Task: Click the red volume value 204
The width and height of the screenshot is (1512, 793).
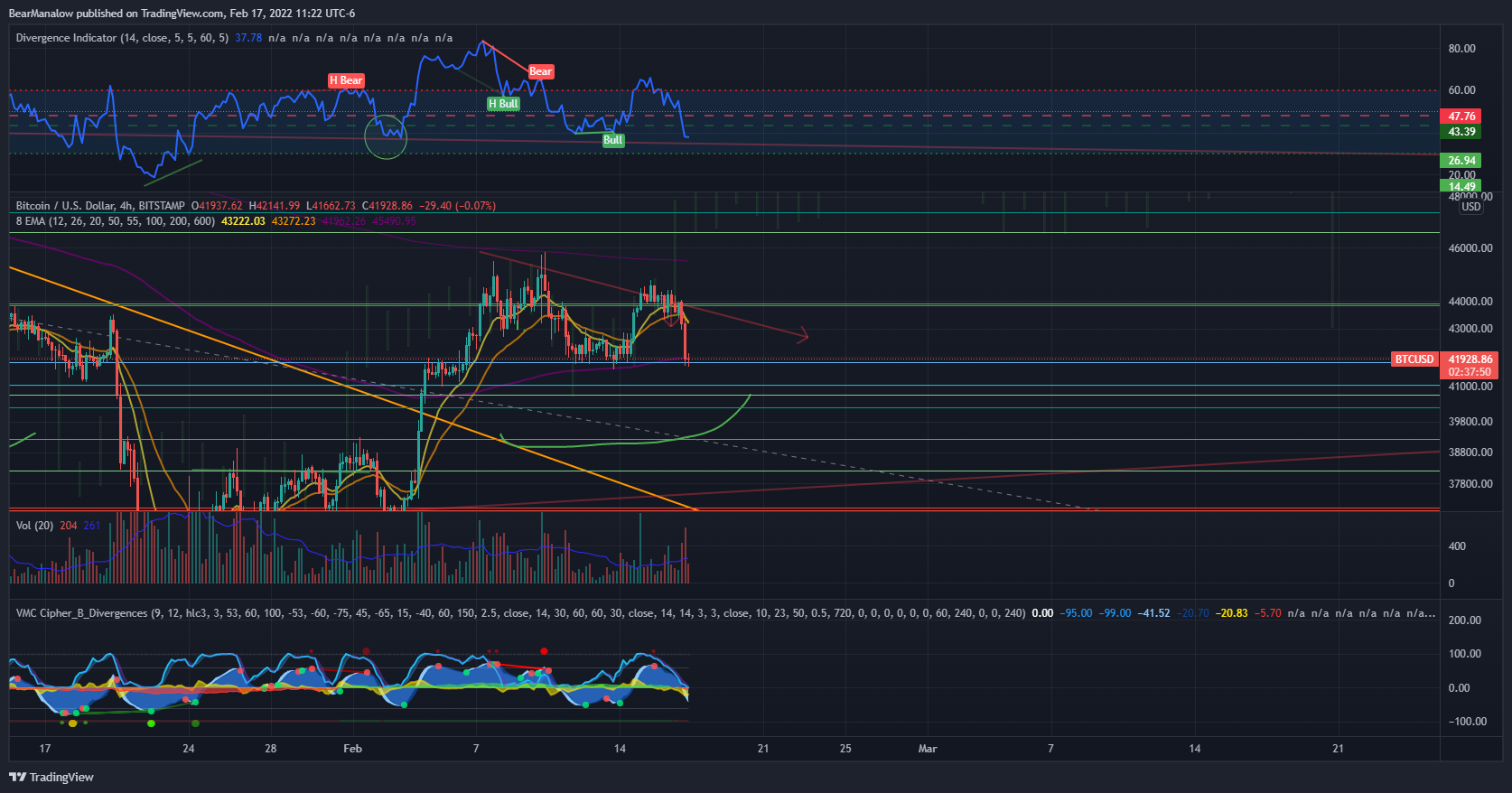Action: [69, 526]
